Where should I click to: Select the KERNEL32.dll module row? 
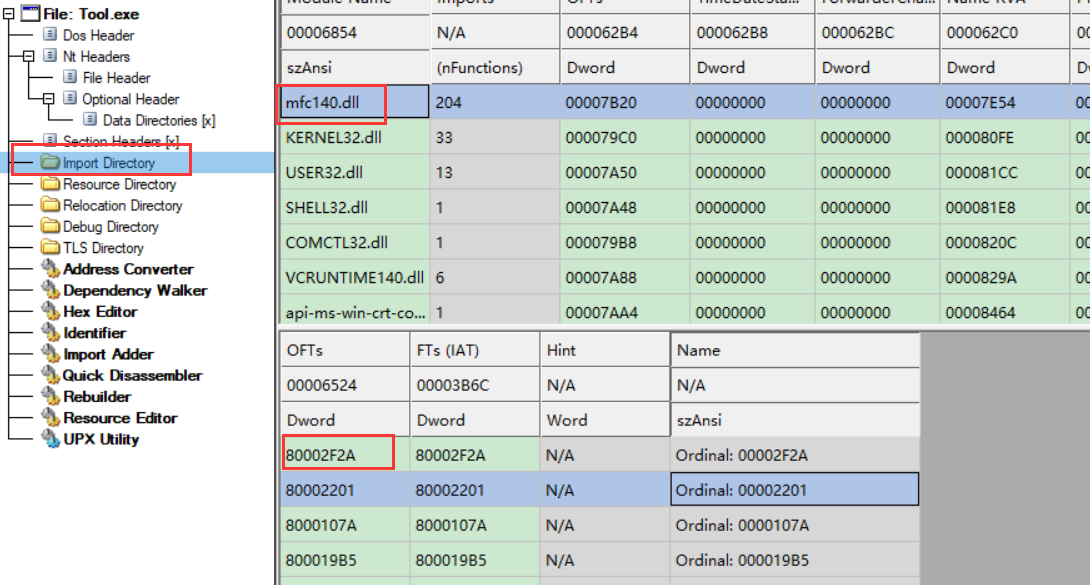click(334, 137)
